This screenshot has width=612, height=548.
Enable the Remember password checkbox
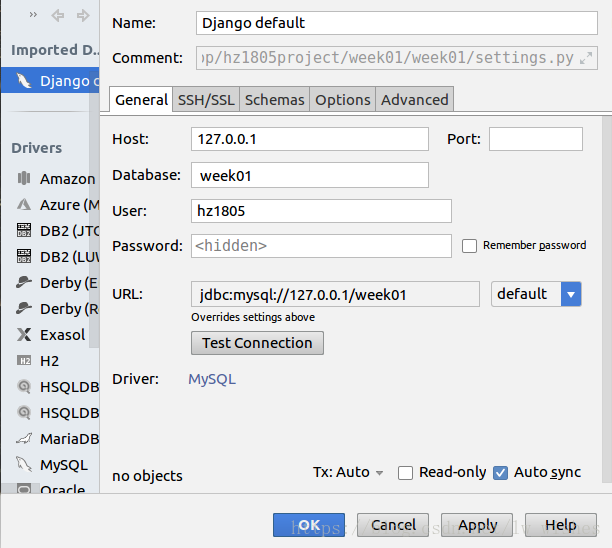click(469, 246)
